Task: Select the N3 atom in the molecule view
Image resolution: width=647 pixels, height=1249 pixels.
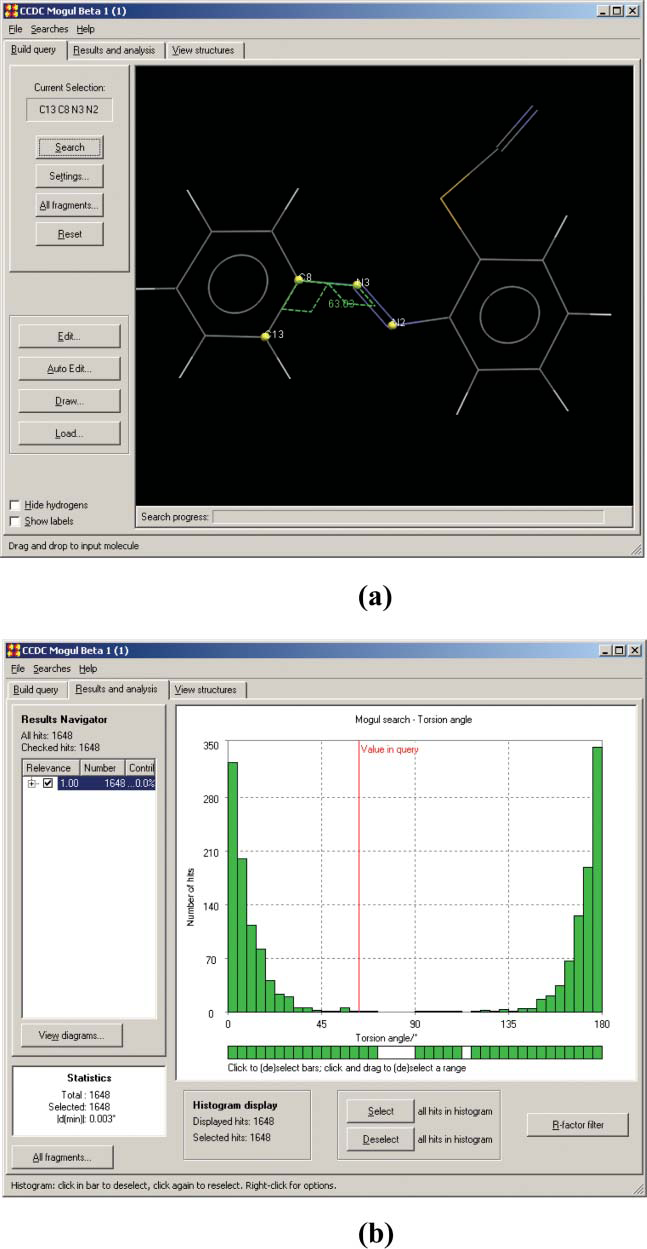Action: coord(357,284)
